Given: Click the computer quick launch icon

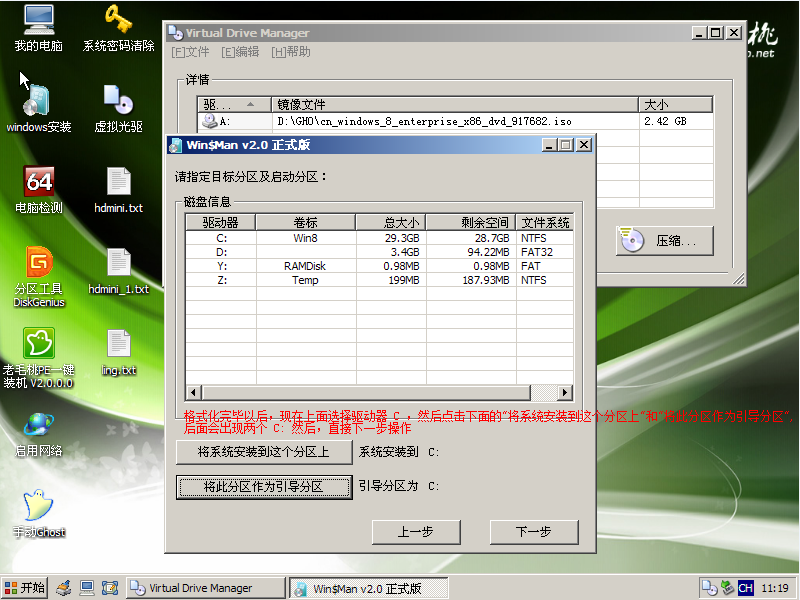Looking at the screenshot, I should 87,588.
